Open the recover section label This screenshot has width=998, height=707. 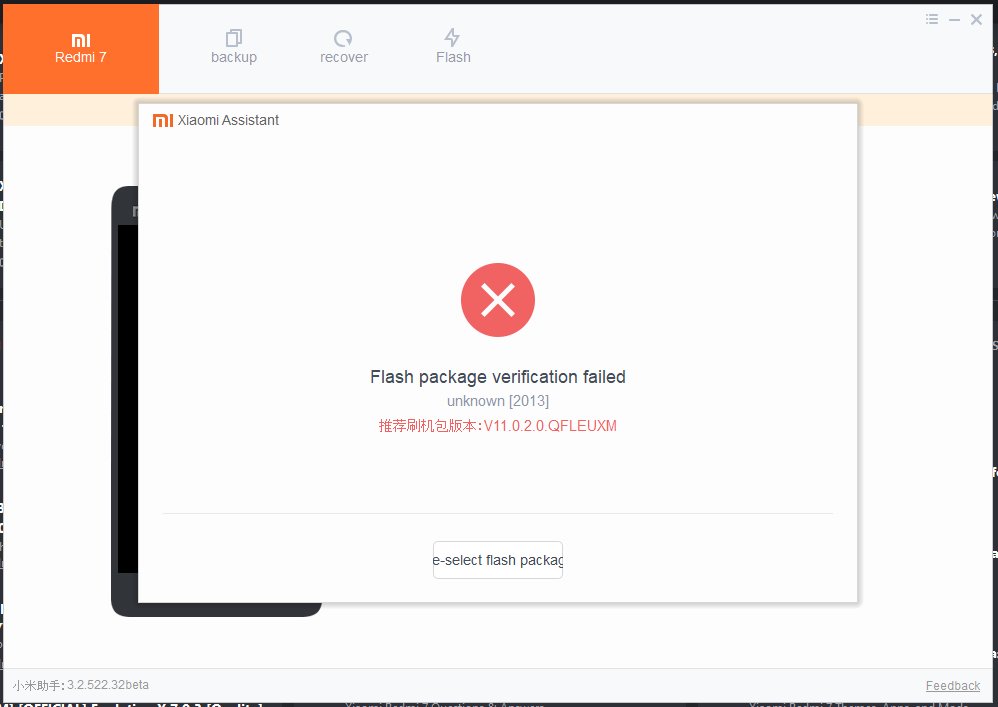[344, 57]
